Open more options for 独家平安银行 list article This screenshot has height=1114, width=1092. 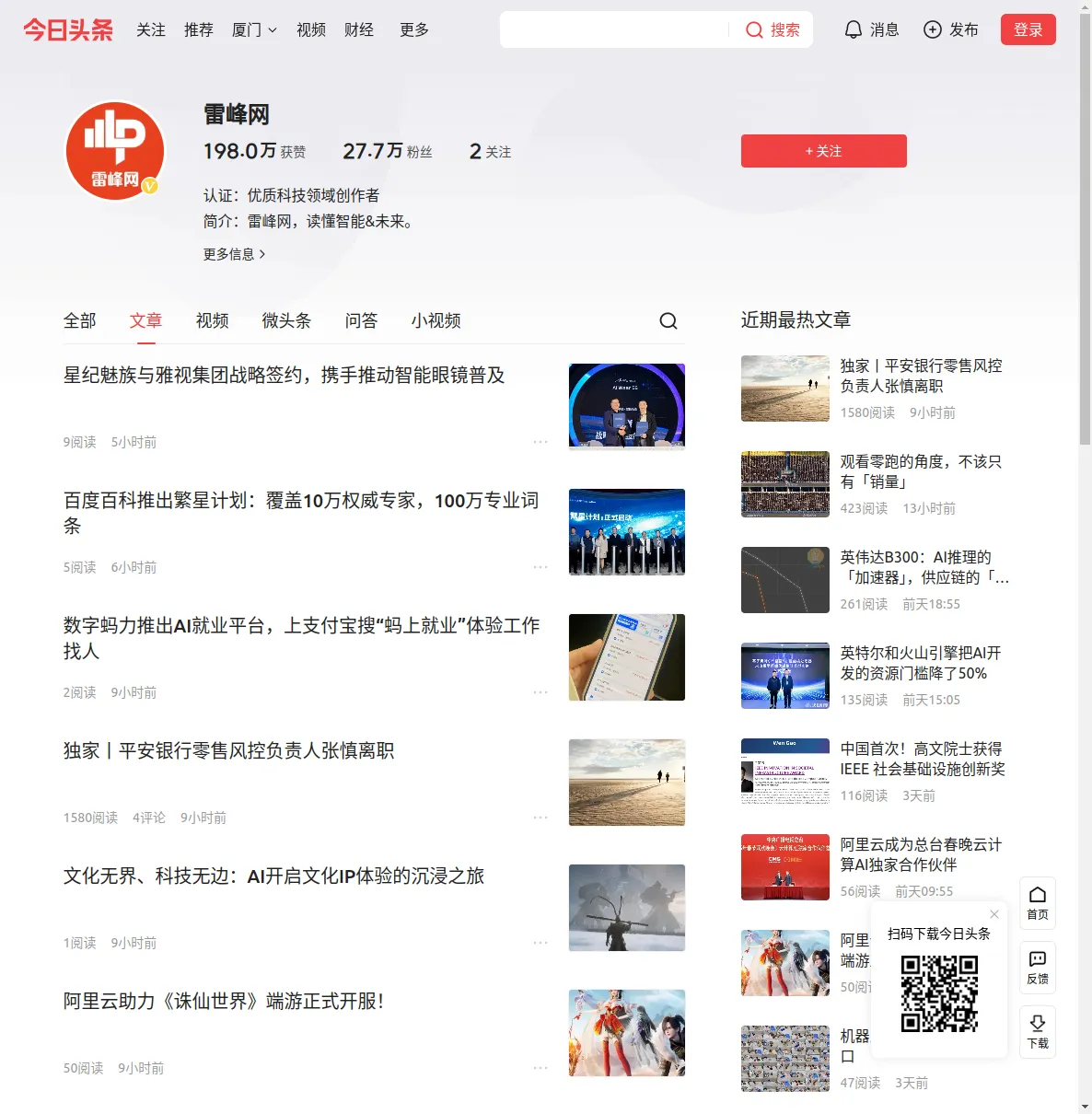tap(540, 818)
